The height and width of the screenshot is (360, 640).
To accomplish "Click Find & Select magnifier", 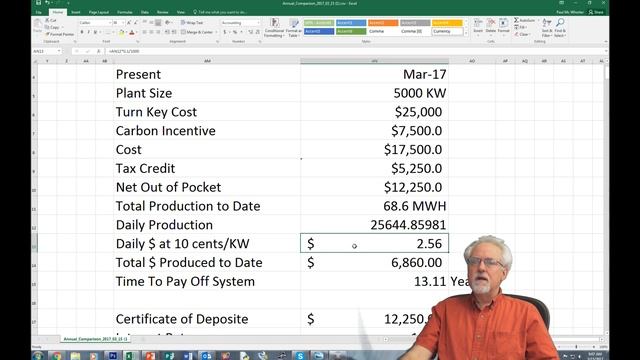I will point(560,27).
